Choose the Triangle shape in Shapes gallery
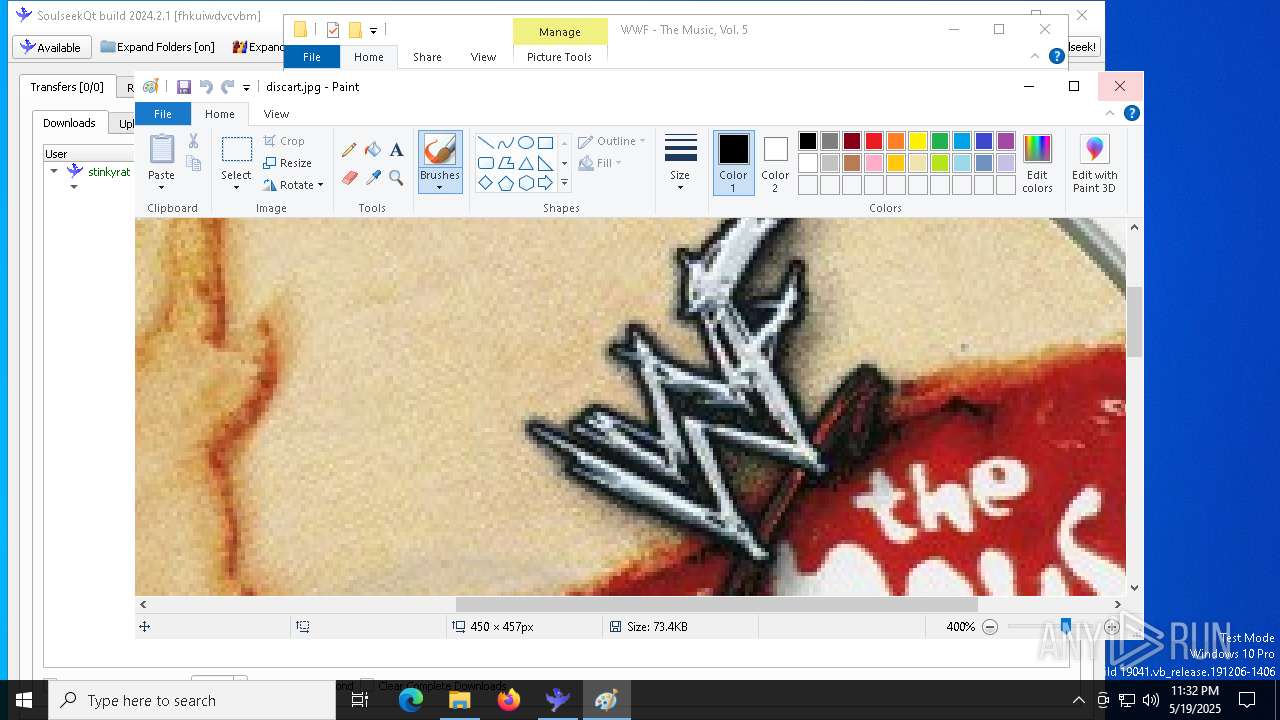This screenshot has width=1280, height=720. tap(525, 163)
